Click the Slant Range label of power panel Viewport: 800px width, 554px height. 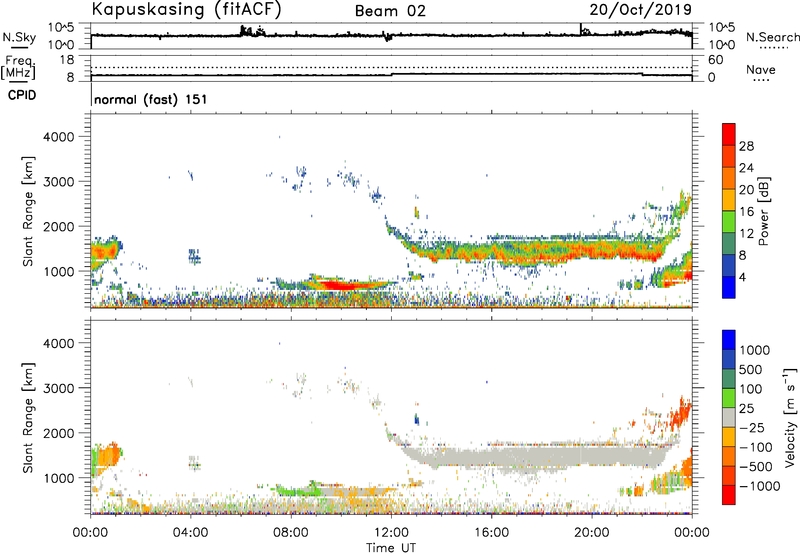29,211
